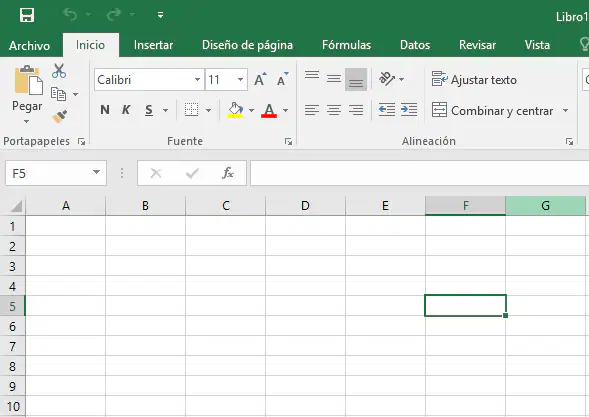The width and height of the screenshot is (589, 417).
Task: Apply the yellow fill color bucket
Action: pyautogui.click(x=235, y=110)
